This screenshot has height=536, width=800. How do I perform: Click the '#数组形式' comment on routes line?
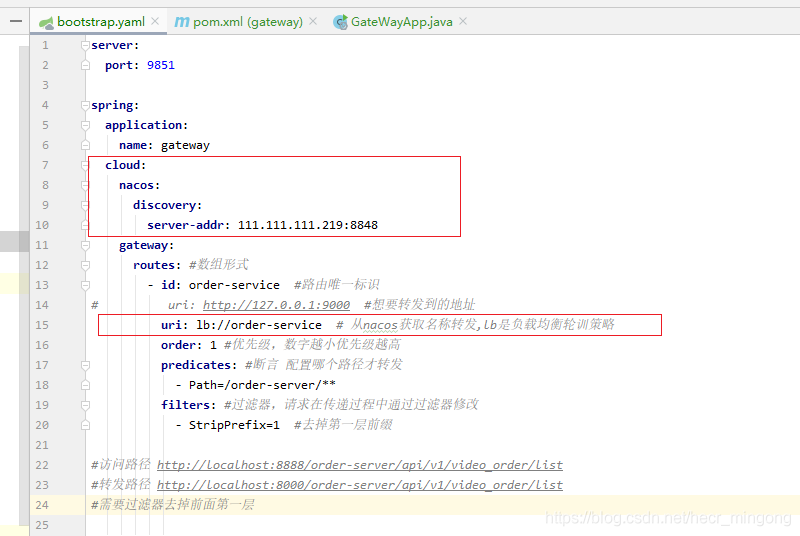point(218,265)
